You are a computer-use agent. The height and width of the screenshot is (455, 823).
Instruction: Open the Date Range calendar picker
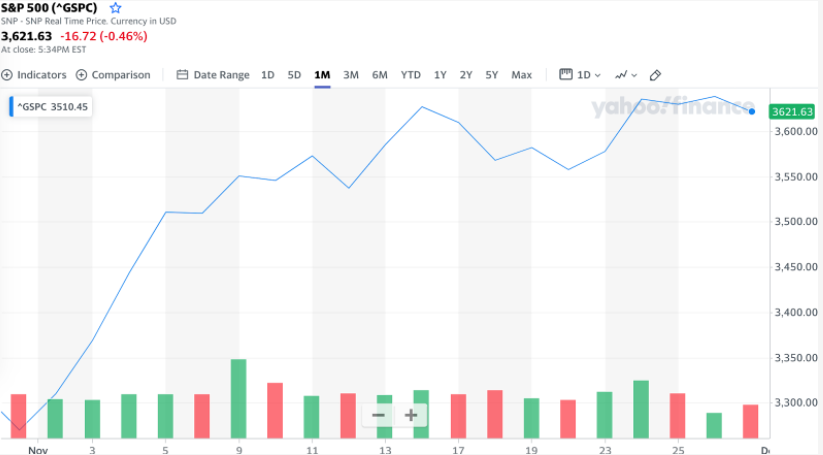pos(182,75)
